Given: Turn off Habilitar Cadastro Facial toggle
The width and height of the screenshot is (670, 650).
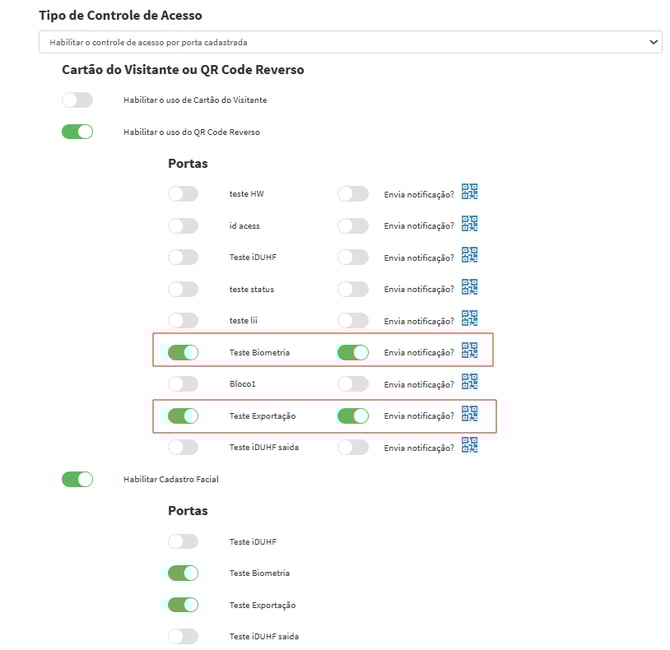Looking at the screenshot, I should 77,479.
